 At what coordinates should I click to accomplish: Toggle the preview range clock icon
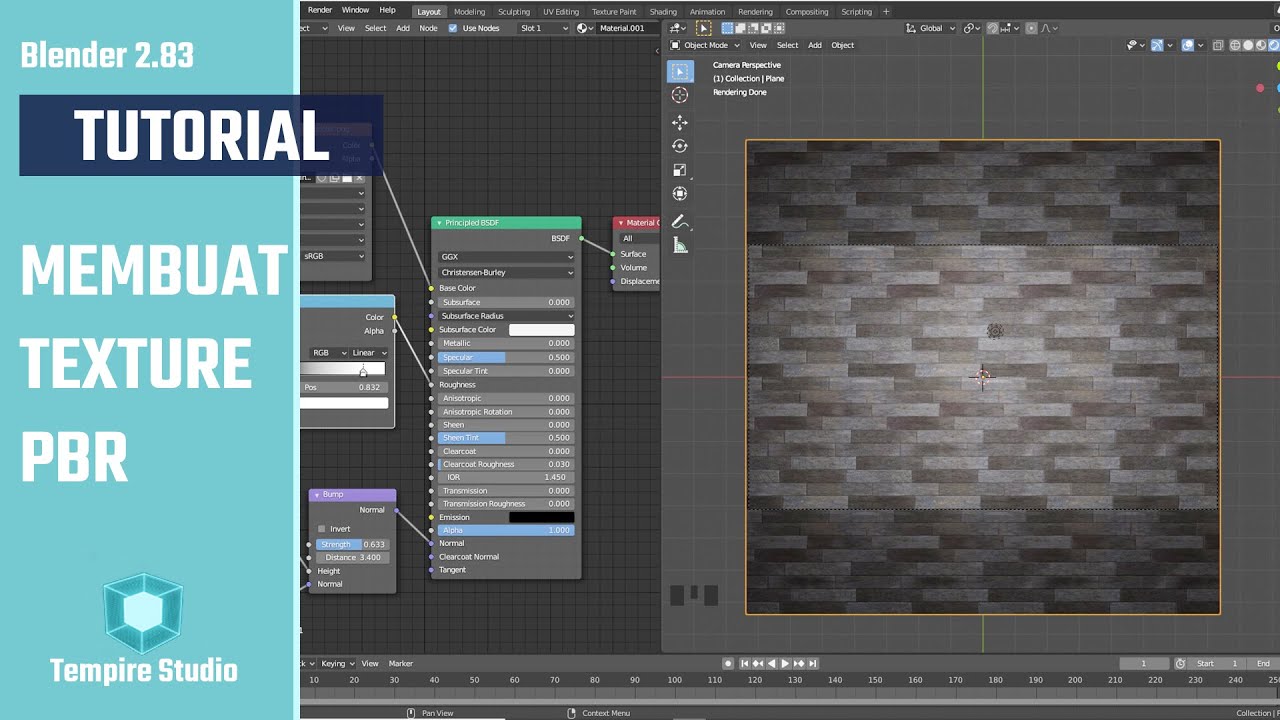(x=1180, y=663)
